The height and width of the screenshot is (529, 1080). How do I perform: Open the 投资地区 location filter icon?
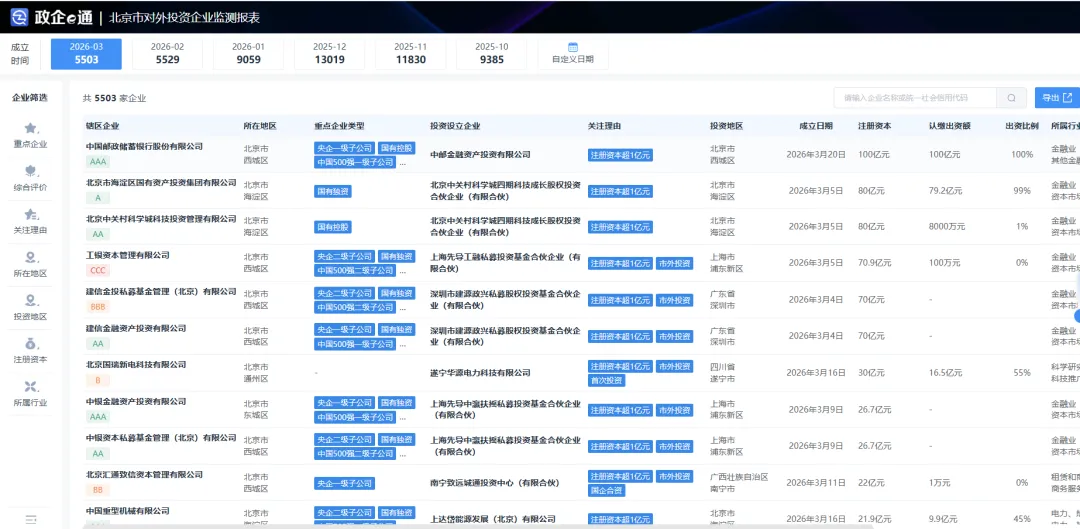click(31, 300)
